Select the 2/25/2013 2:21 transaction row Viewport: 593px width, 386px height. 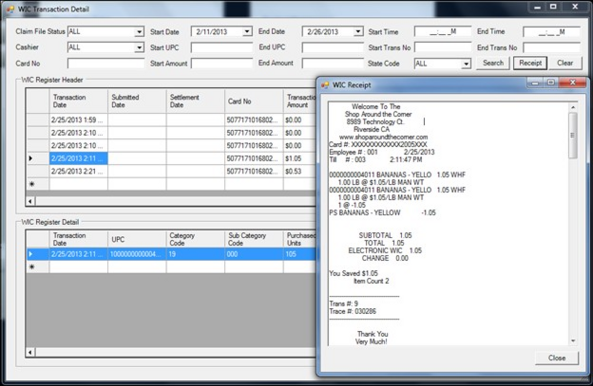pyautogui.click(x=171, y=171)
